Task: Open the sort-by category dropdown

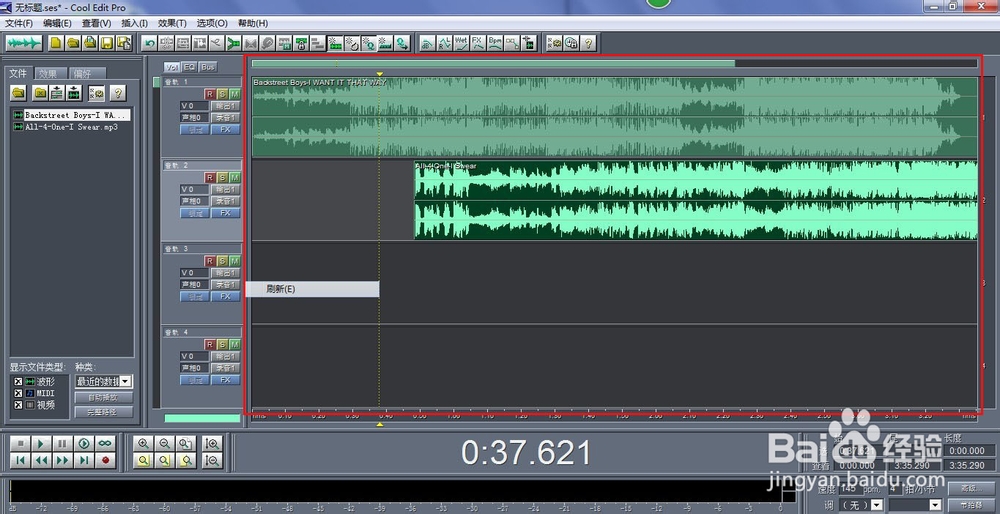Action: [x=126, y=381]
